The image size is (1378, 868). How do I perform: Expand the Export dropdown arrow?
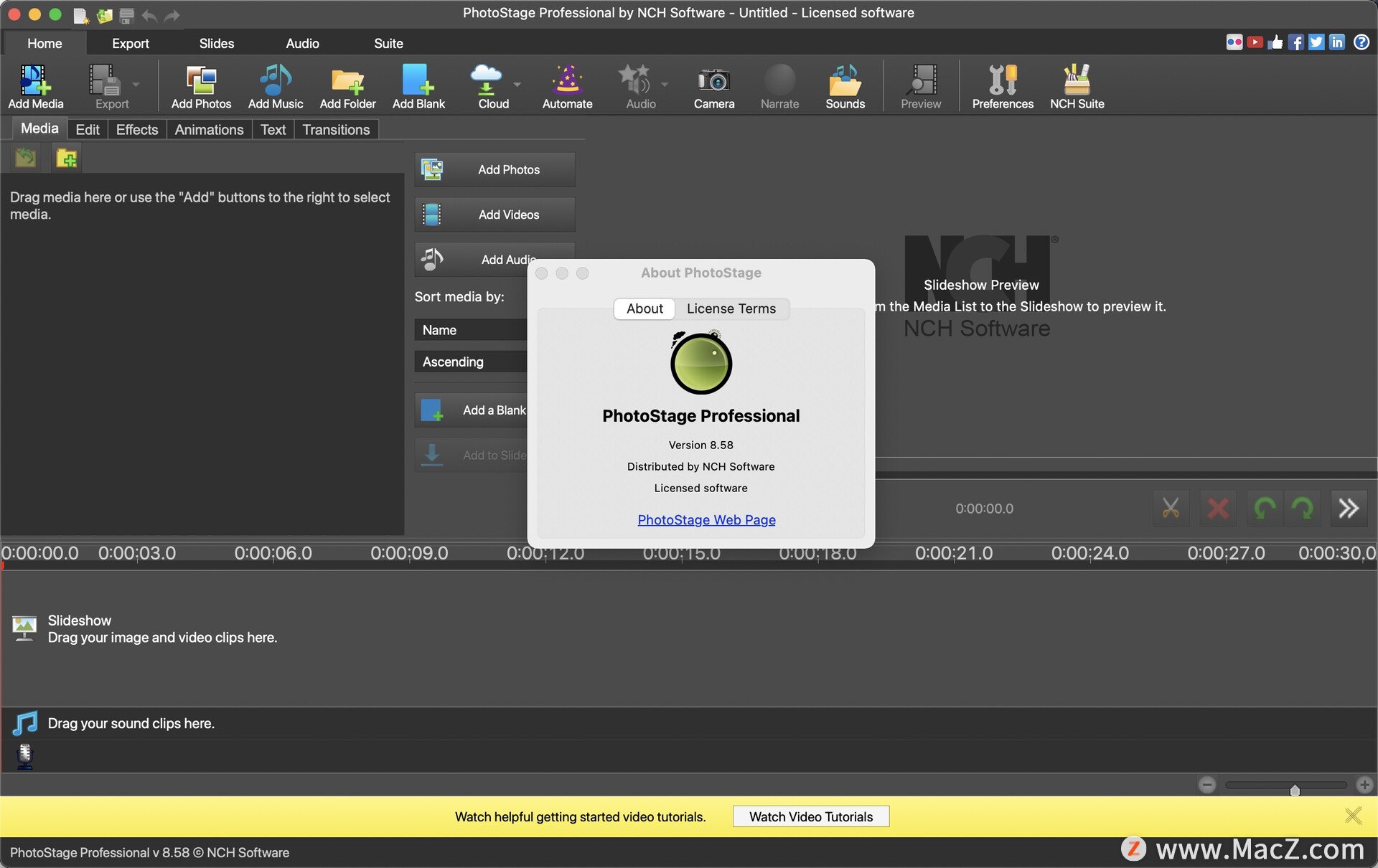click(136, 85)
